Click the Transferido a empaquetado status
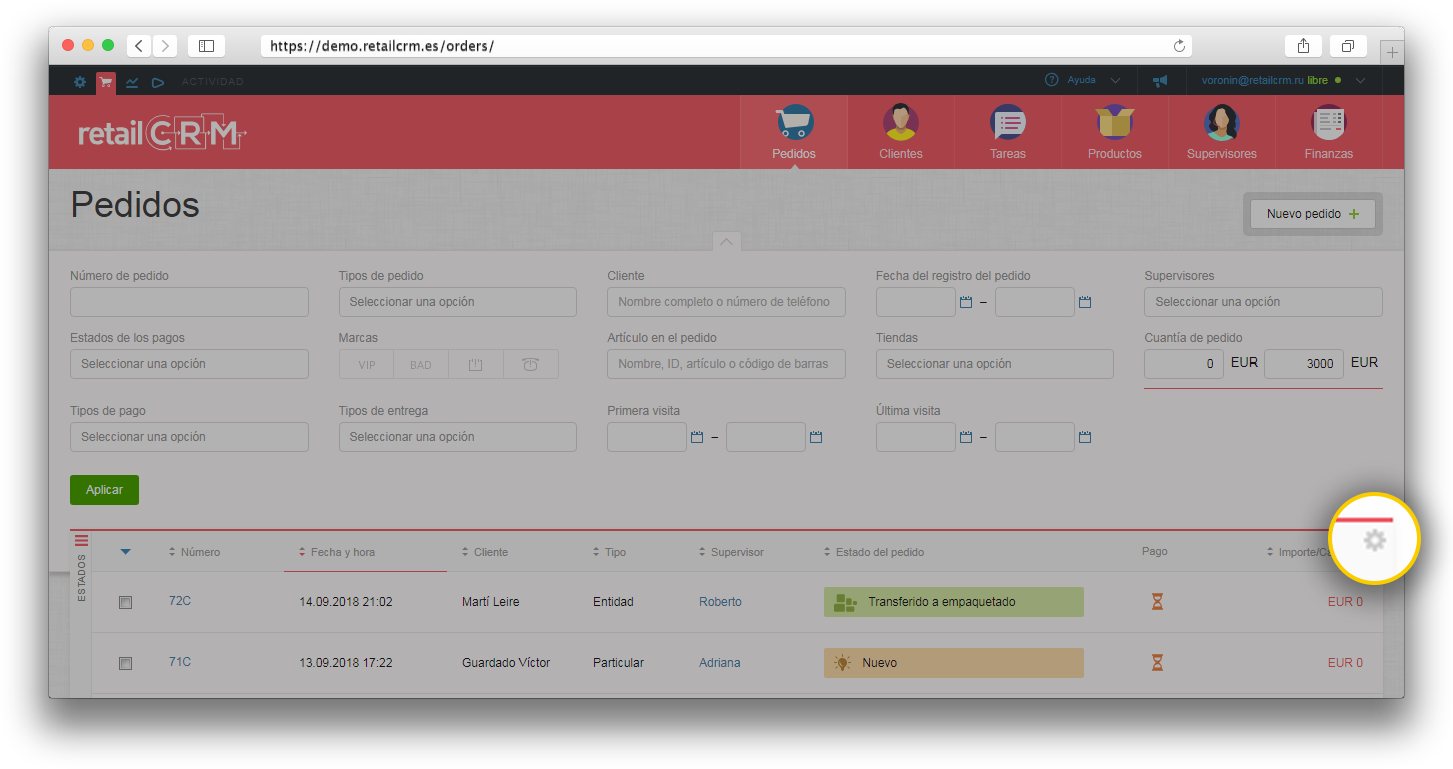Viewport: 1453px width, 769px height. [954, 602]
